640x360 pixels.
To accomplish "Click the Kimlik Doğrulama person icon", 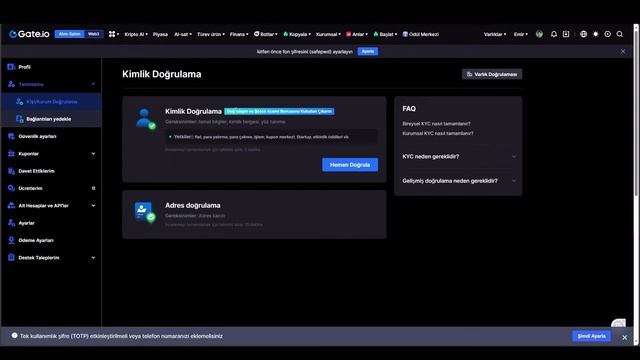I will click(x=145, y=119).
